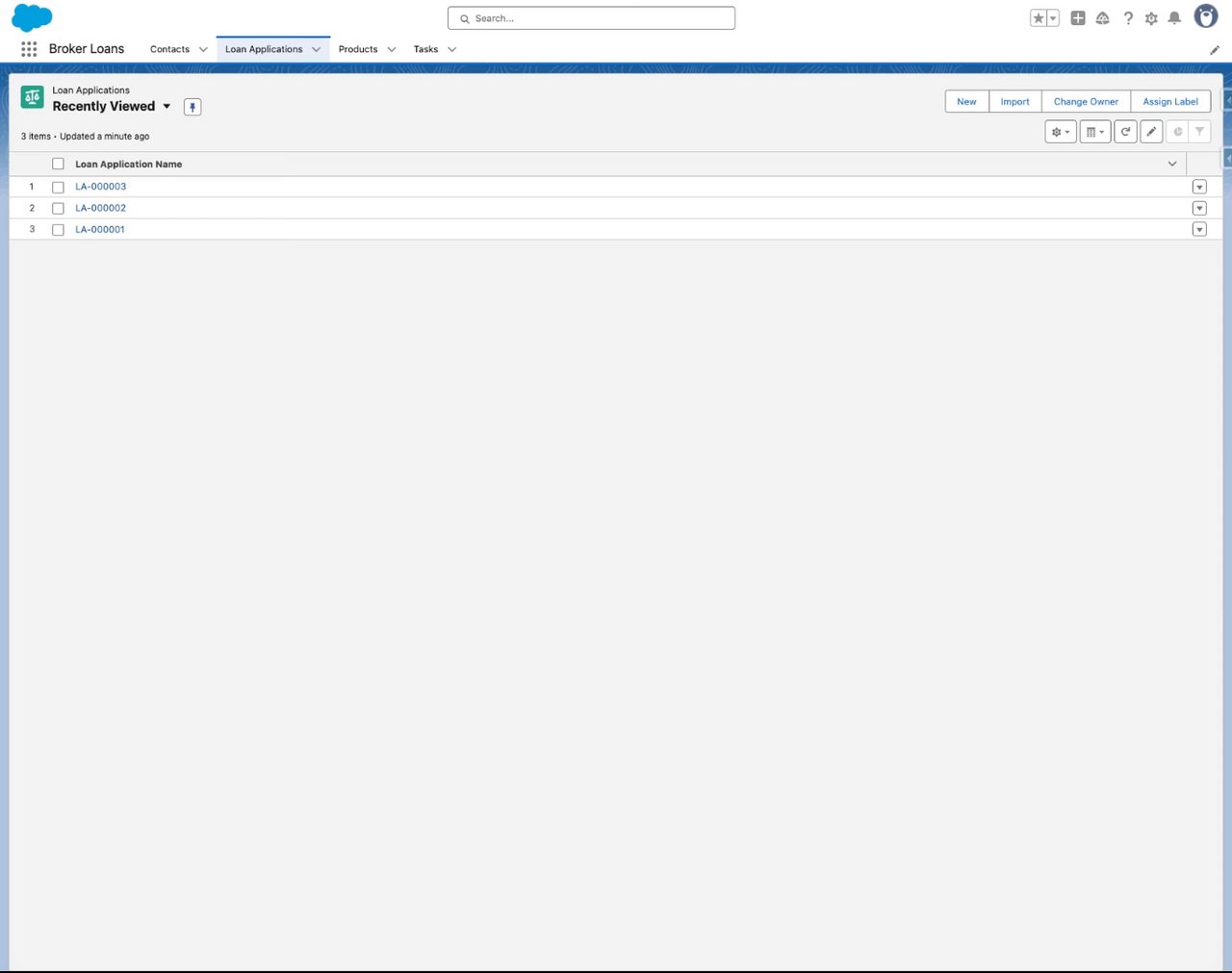Click the New button

pyautogui.click(x=967, y=102)
